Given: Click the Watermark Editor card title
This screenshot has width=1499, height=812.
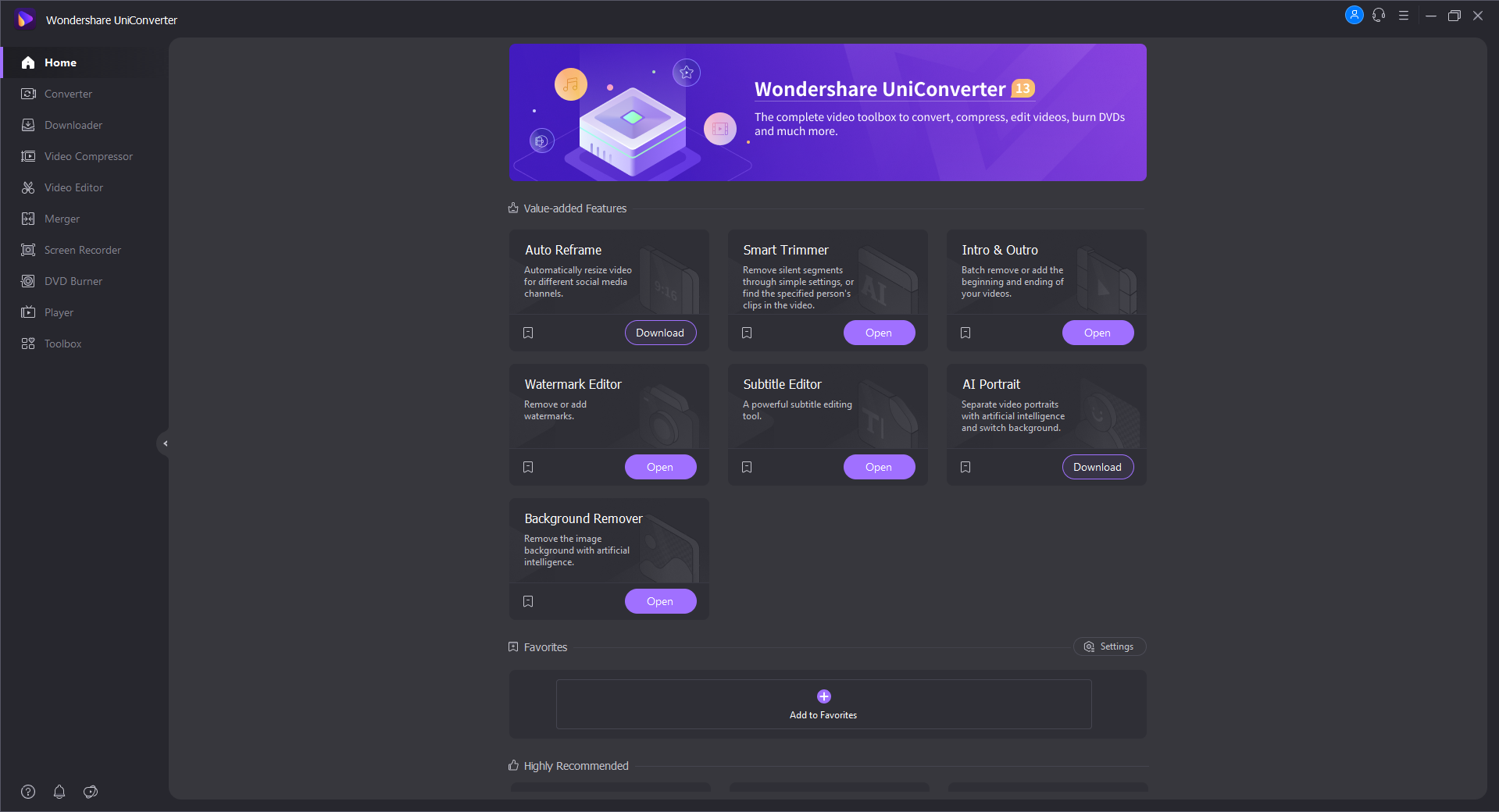Looking at the screenshot, I should (x=573, y=384).
